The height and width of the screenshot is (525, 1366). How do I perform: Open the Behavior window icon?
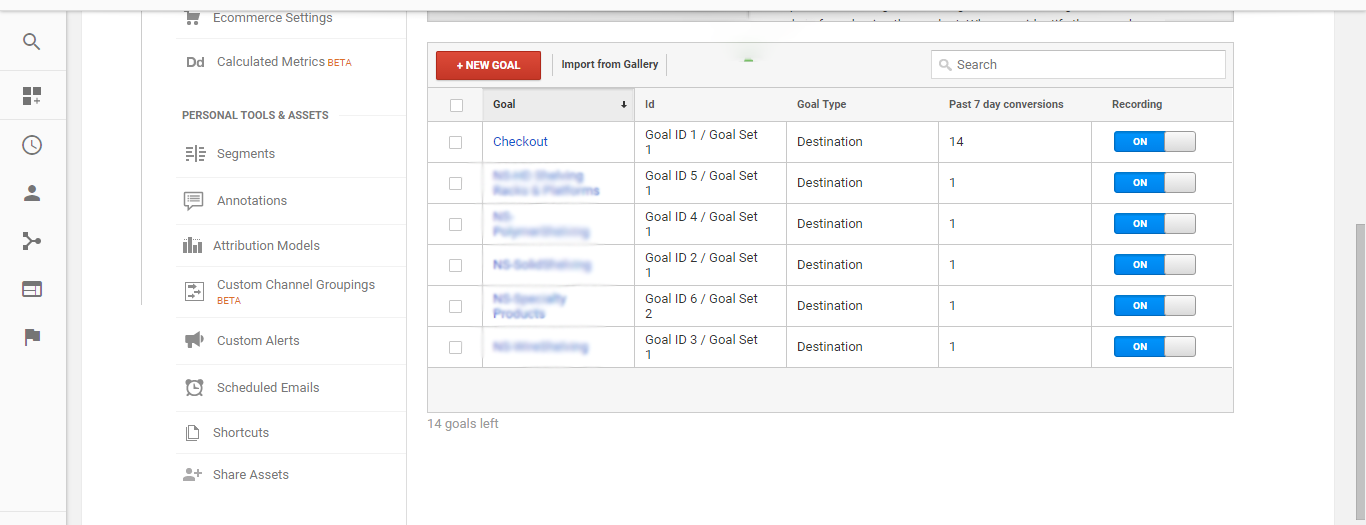click(32, 289)
